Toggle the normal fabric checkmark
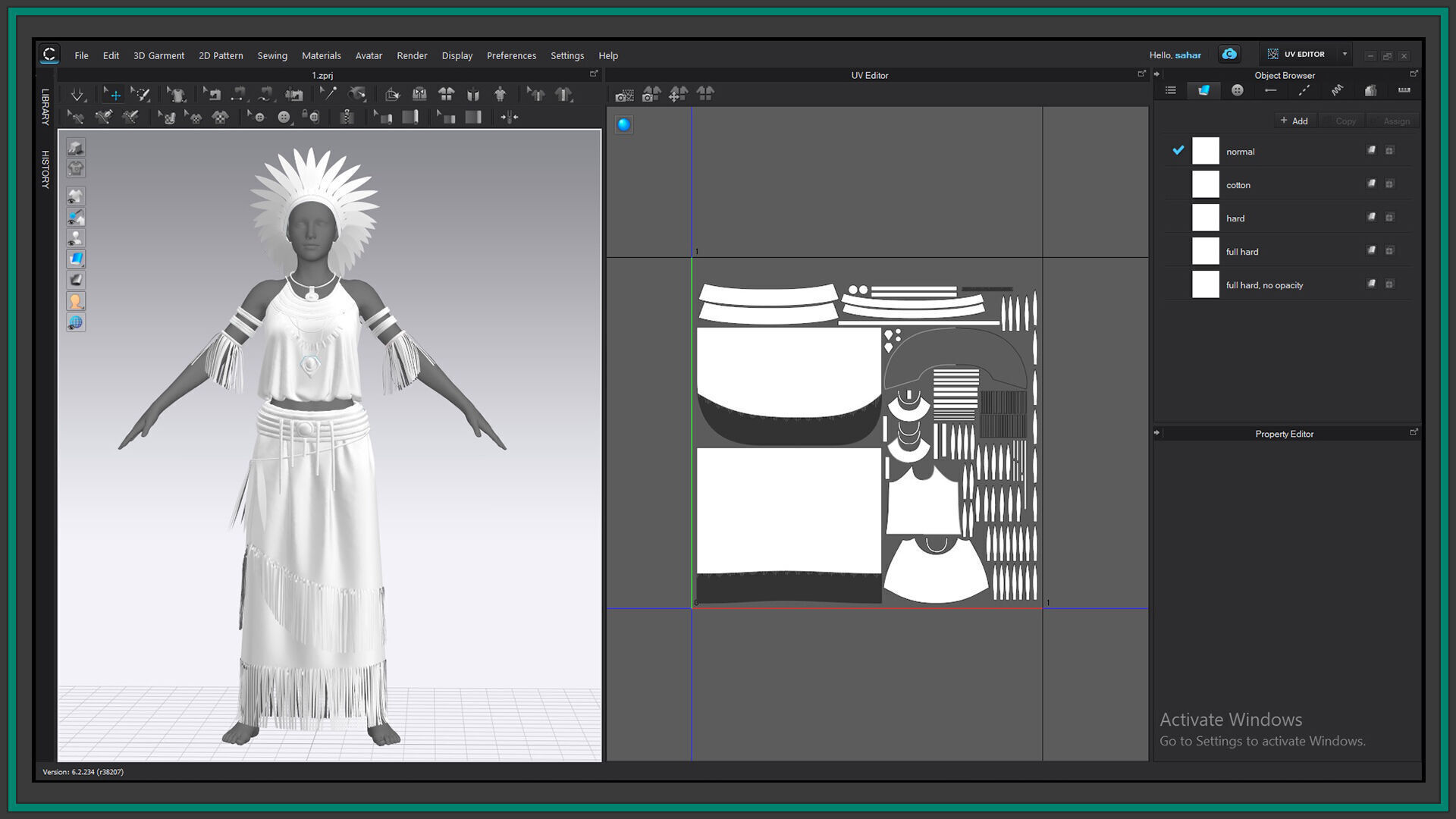 click(1178, 150)
